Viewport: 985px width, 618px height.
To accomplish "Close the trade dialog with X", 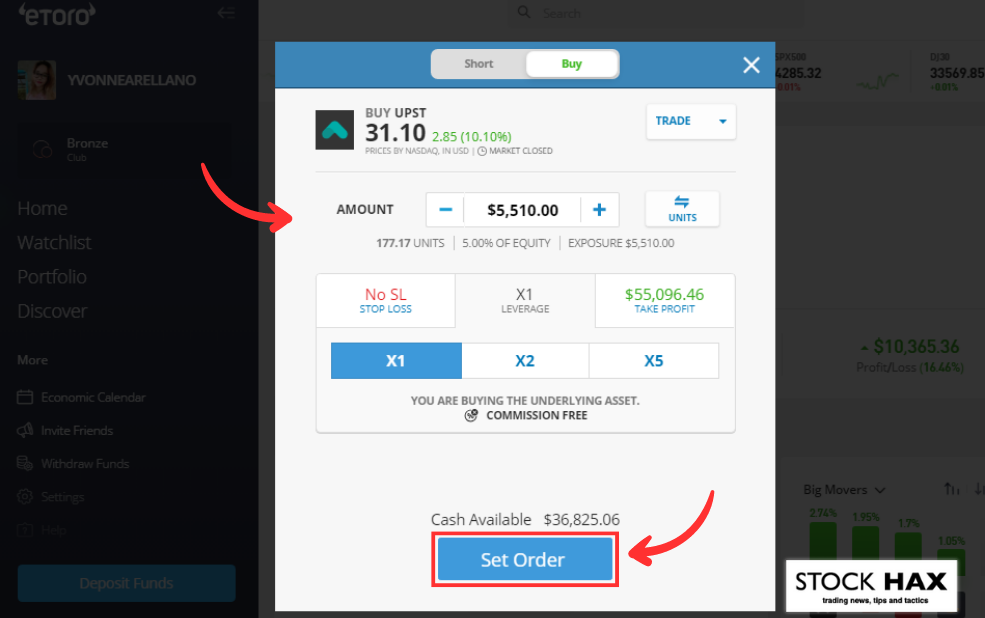I will coord(751,65).
